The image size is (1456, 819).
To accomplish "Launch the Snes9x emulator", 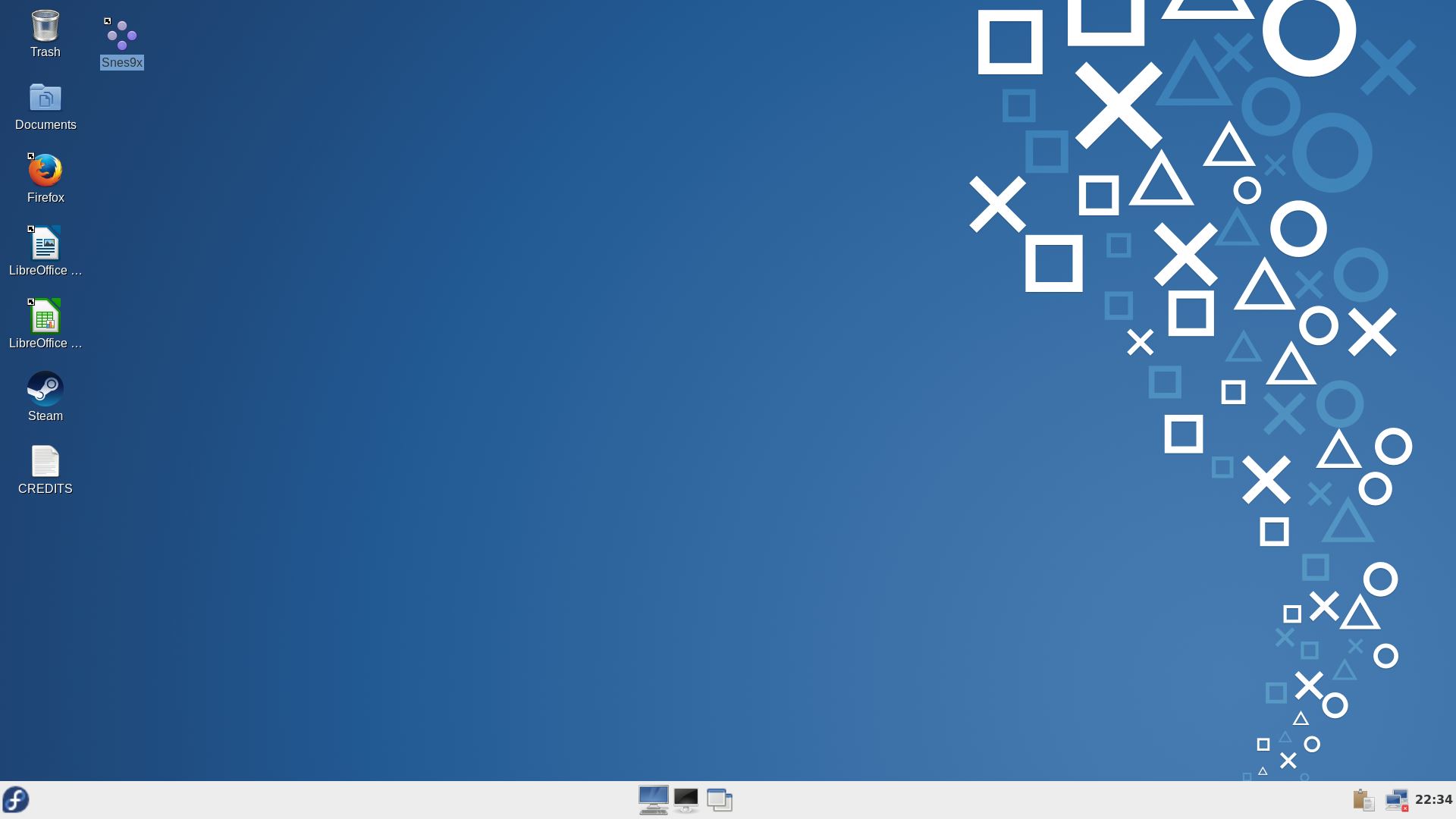I will [x=121, y=34].
